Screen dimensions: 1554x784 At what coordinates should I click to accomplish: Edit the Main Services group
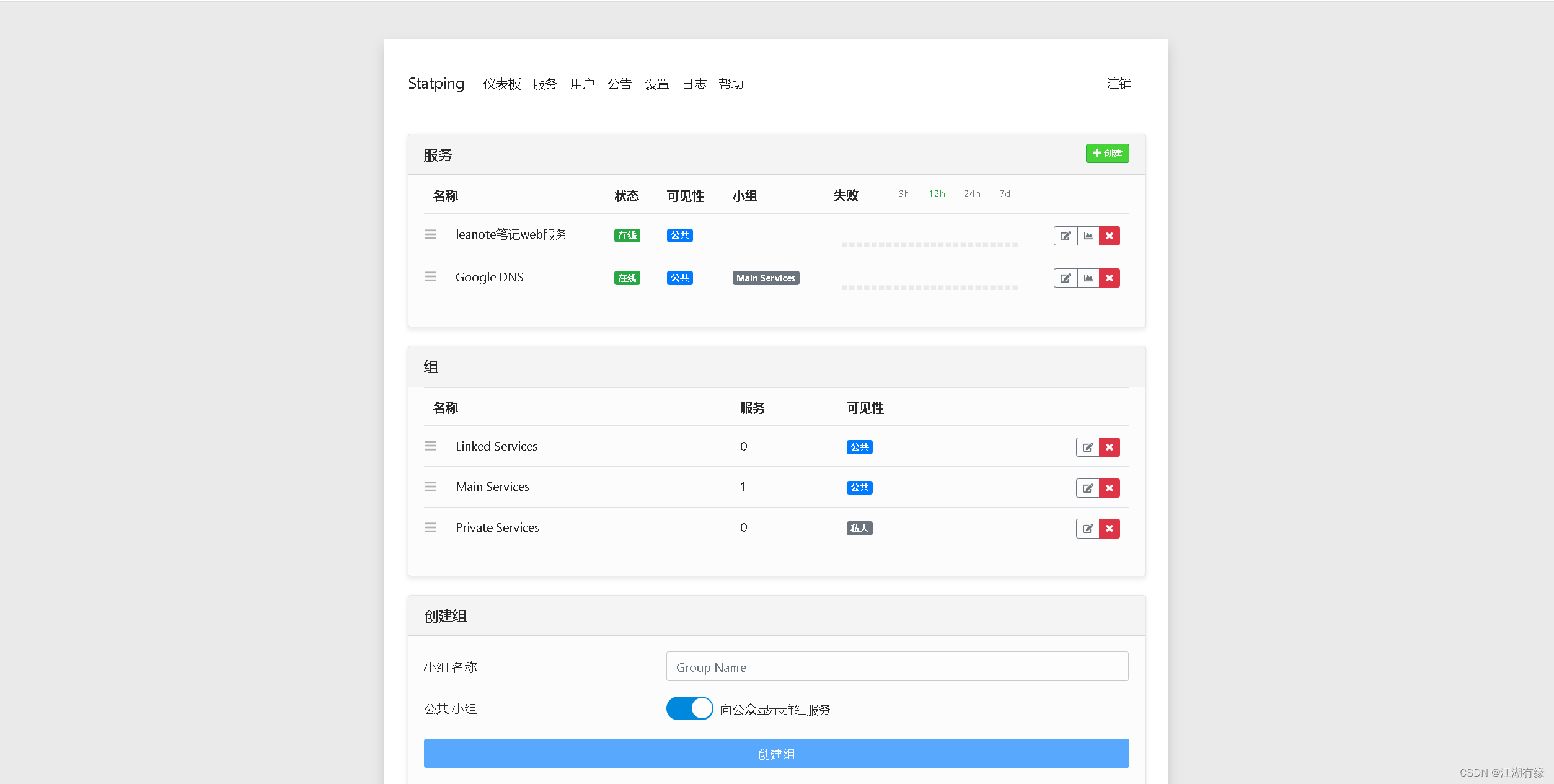tap(1087, 488)
